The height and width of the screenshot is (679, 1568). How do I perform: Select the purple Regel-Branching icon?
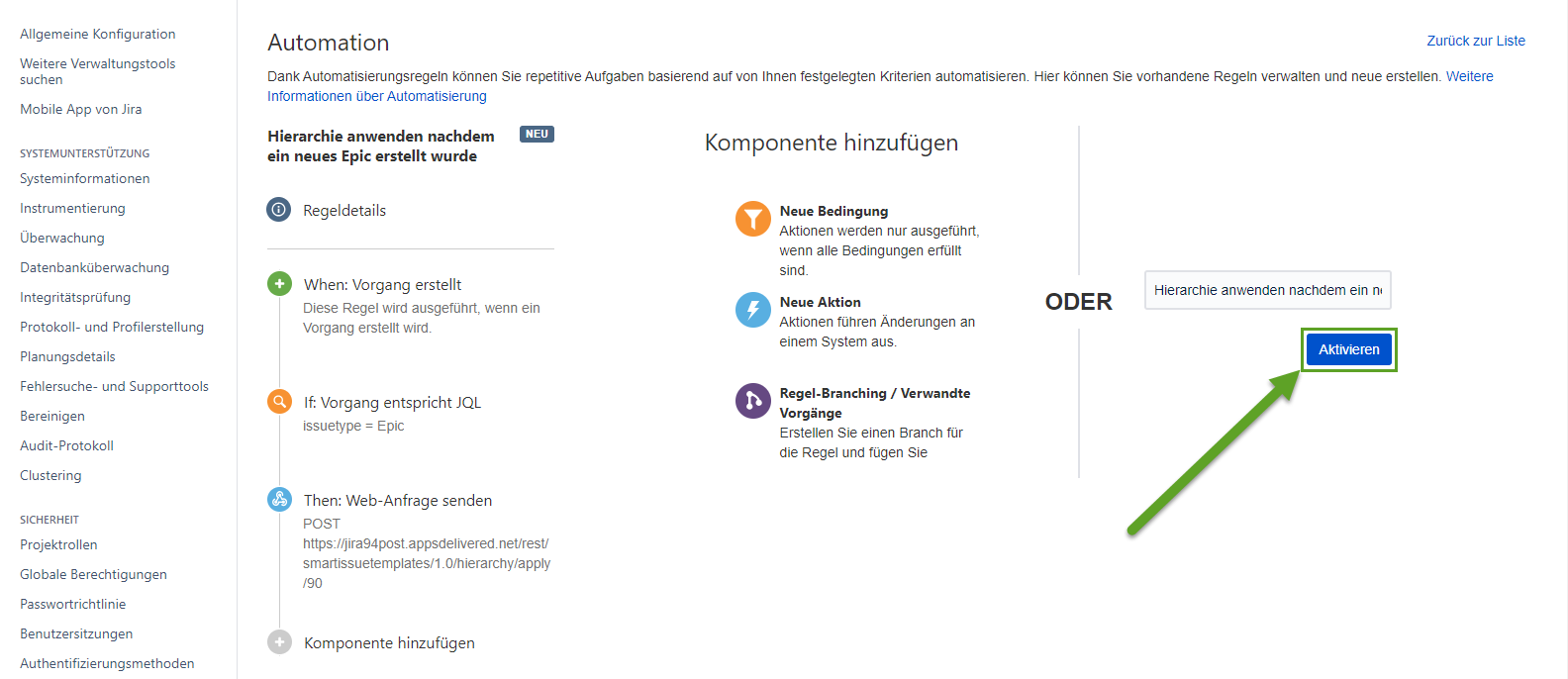coord(752,401)
